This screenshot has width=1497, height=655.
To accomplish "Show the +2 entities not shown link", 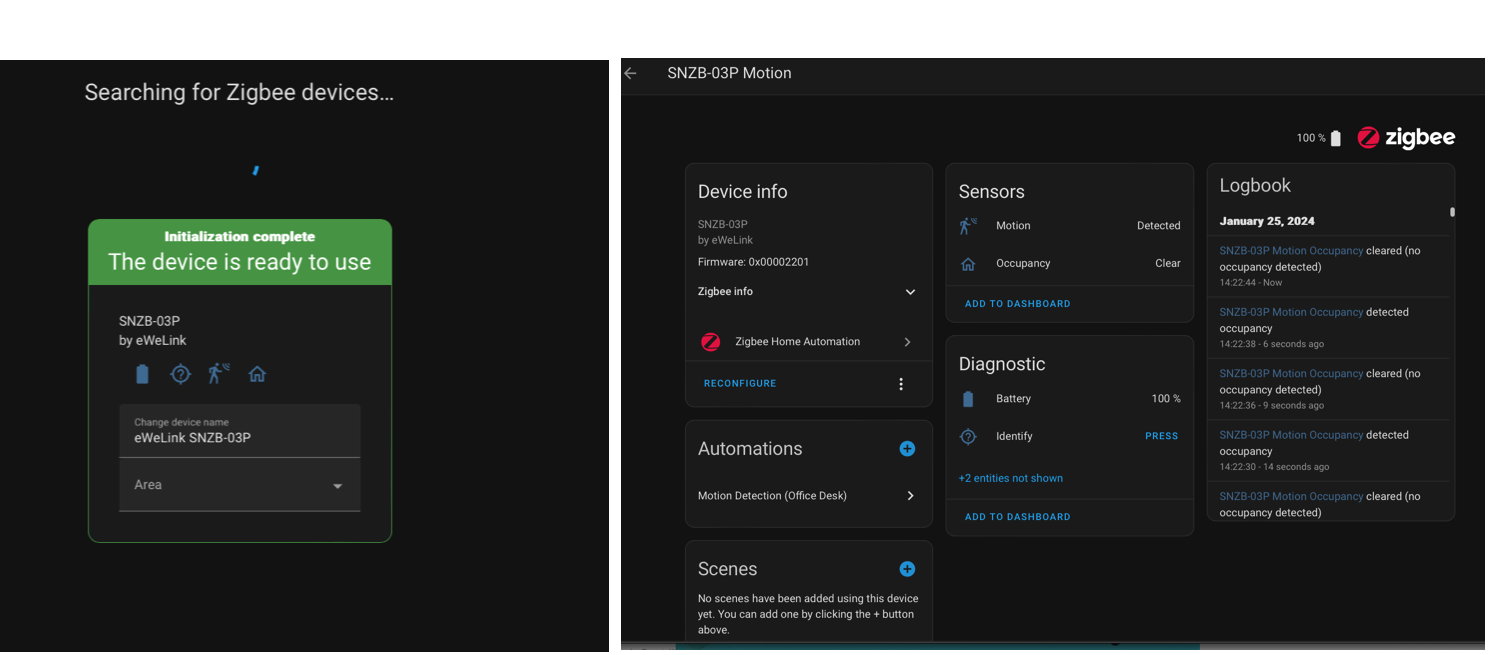I will pos(1010,478).
